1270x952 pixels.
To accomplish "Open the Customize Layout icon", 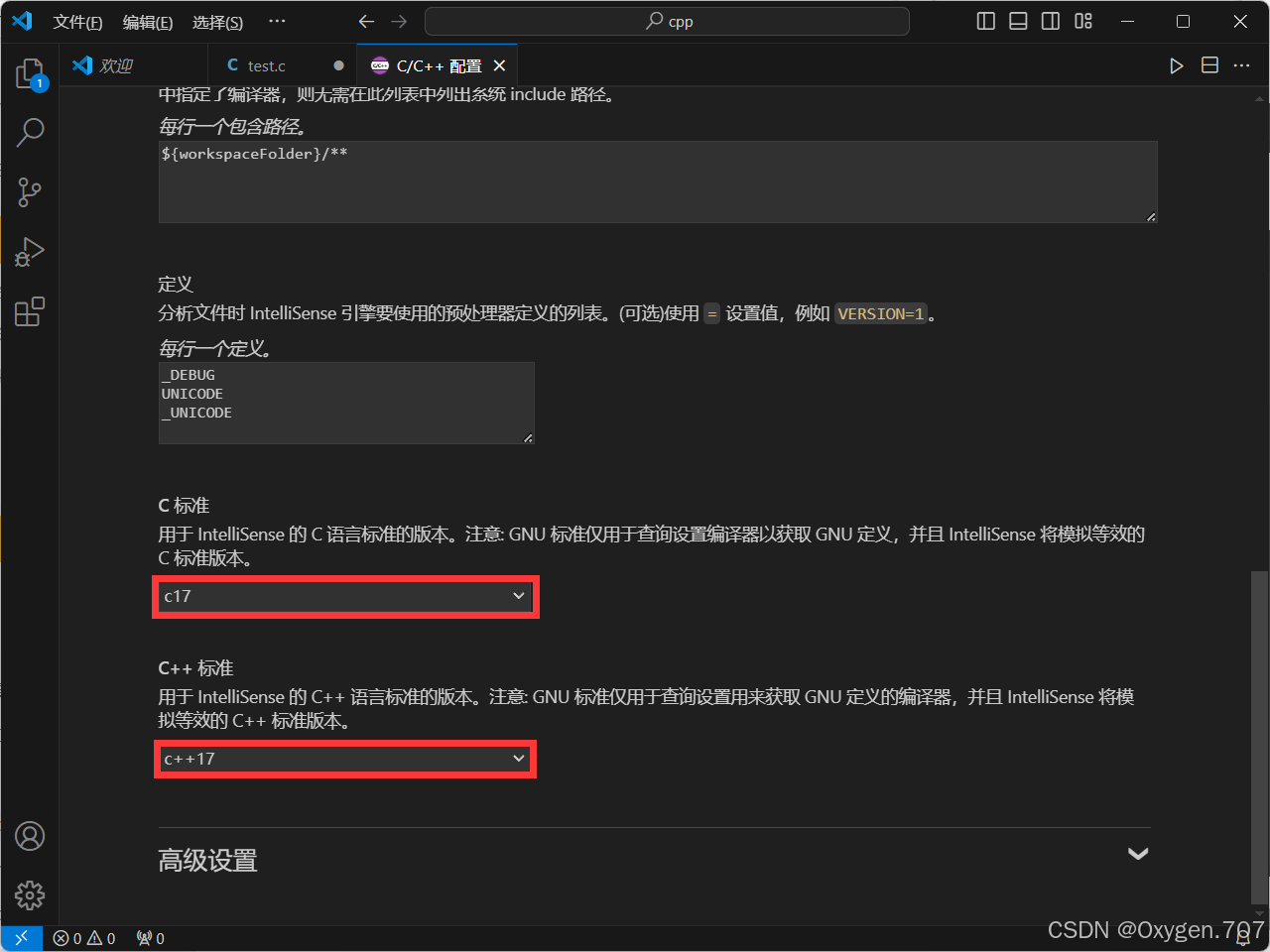I will [x=1083, y=21].
